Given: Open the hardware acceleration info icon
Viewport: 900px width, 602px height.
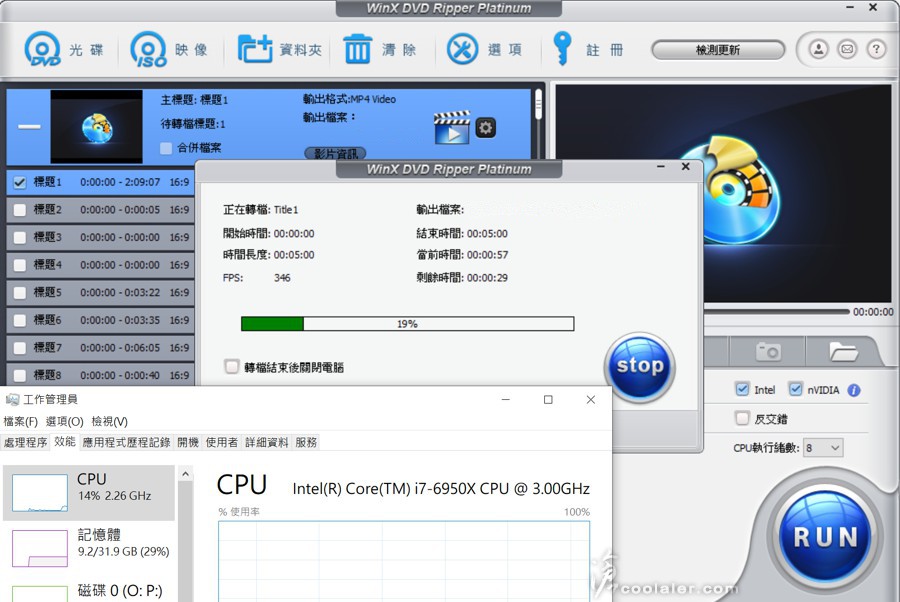Looking at the screenshot, I should tap(854, 390).
